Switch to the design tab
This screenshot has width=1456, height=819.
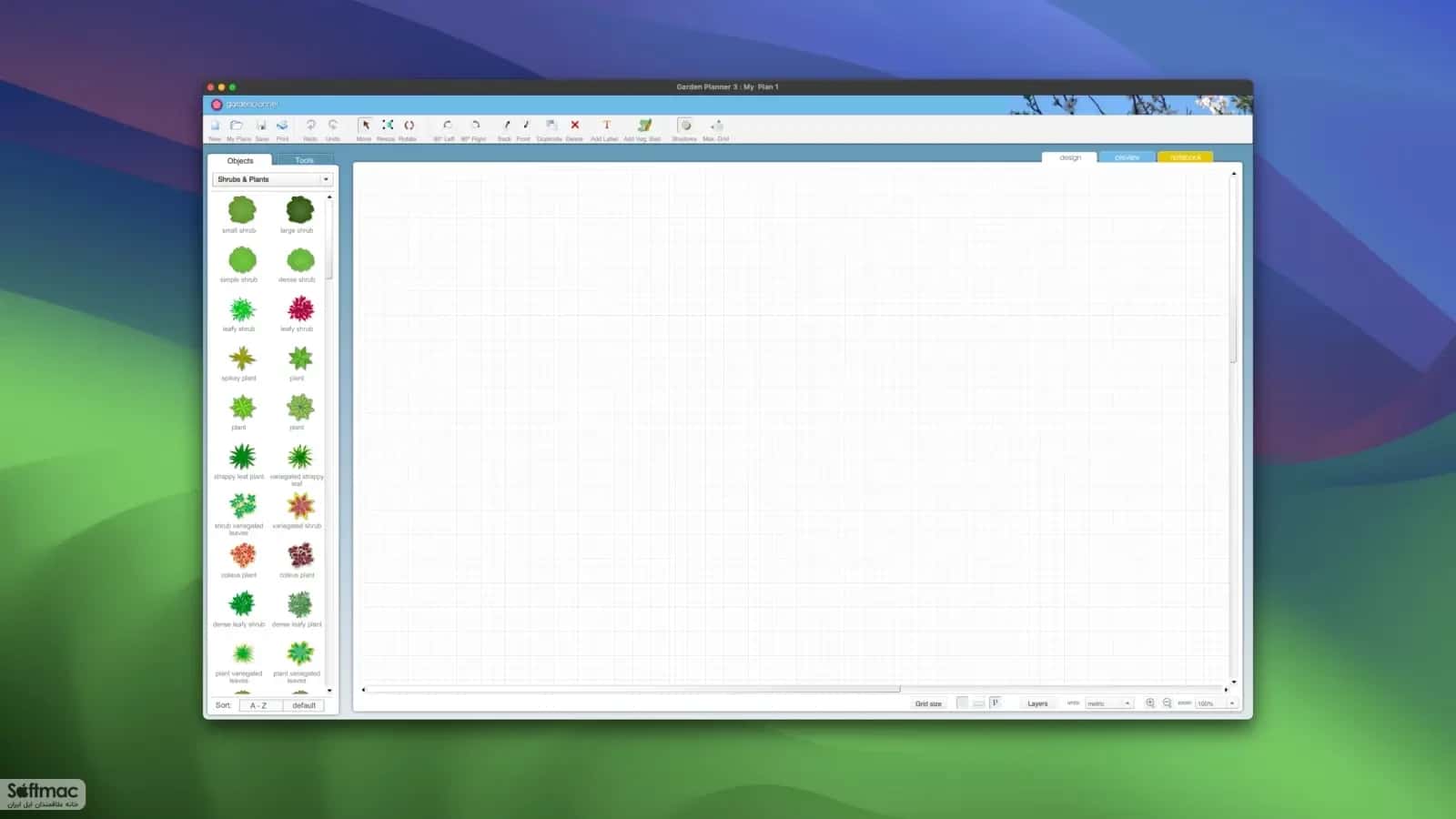1070,157
